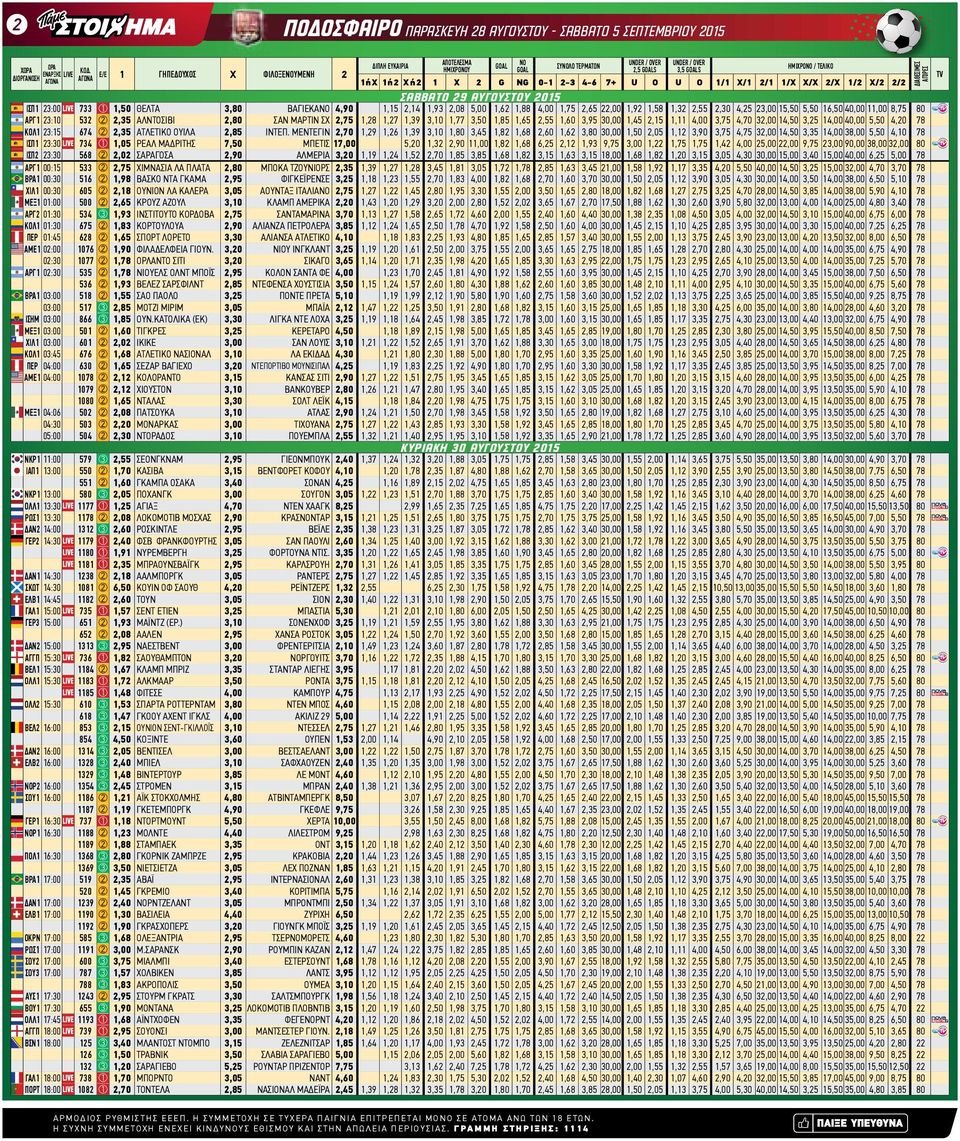Click the LIVE badge in the ΣΕΝΤ ΕΤΙΕΝ row
Image resolution: width=960 pixels, height=1141 pixels.
[x=68, y=611]
